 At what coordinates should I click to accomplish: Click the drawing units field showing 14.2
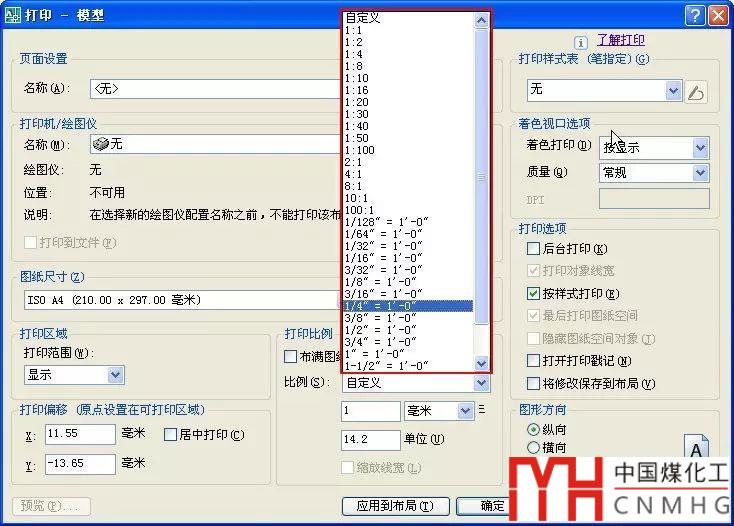pos(371,440)
